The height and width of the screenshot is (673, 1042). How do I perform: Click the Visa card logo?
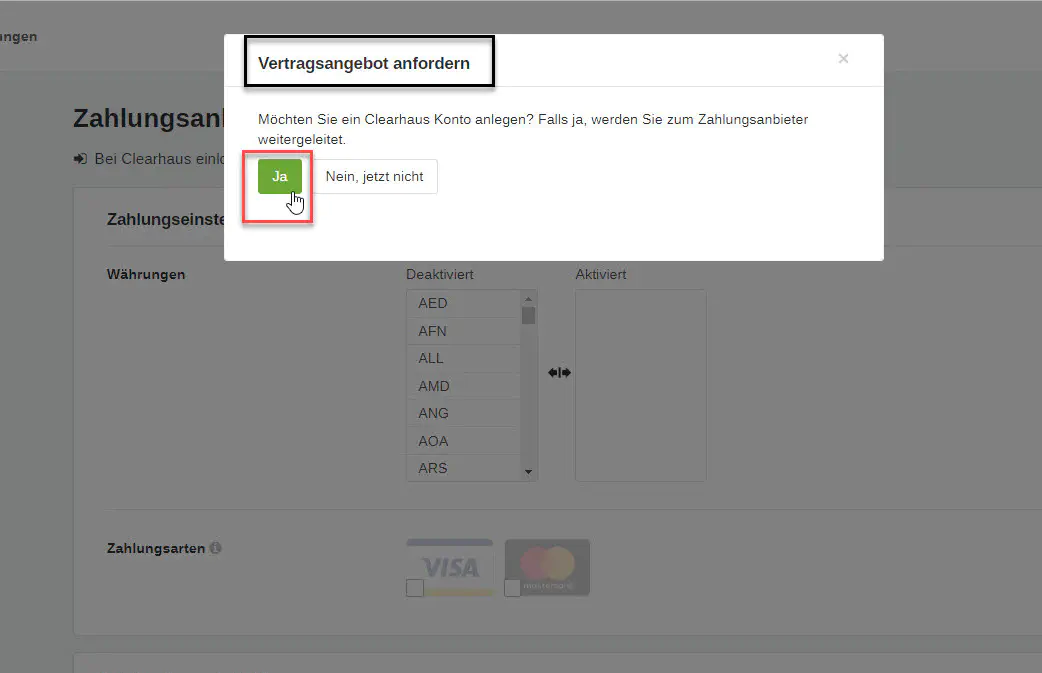click(449, 567)
